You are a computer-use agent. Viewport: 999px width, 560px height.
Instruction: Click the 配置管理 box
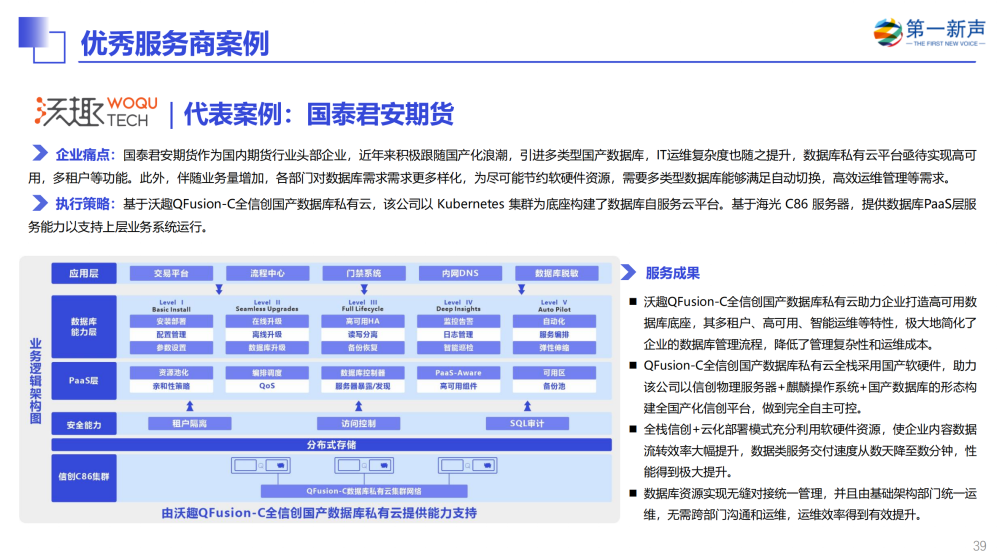pyautogui.click(x=171, y=334)
